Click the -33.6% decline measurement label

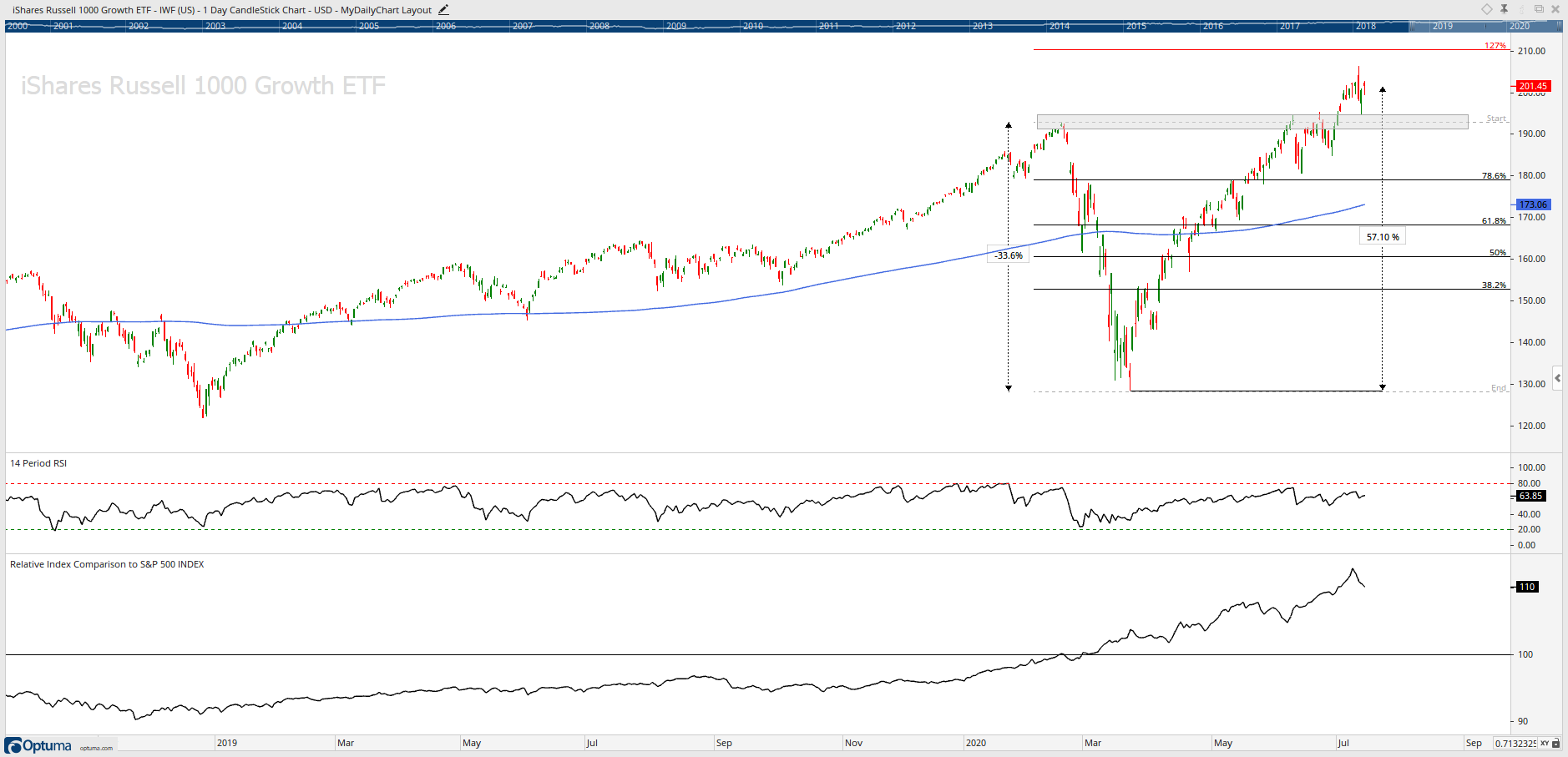pyautogui.click(x=1009, y=255)
